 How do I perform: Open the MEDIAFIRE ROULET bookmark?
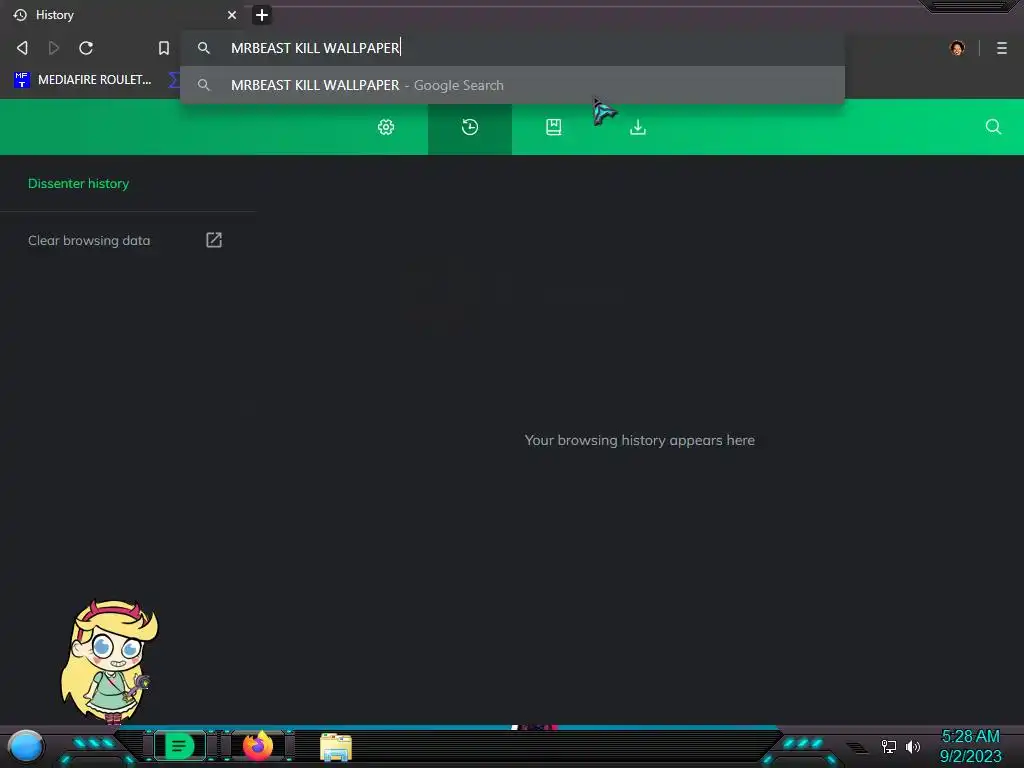[83, 80]
